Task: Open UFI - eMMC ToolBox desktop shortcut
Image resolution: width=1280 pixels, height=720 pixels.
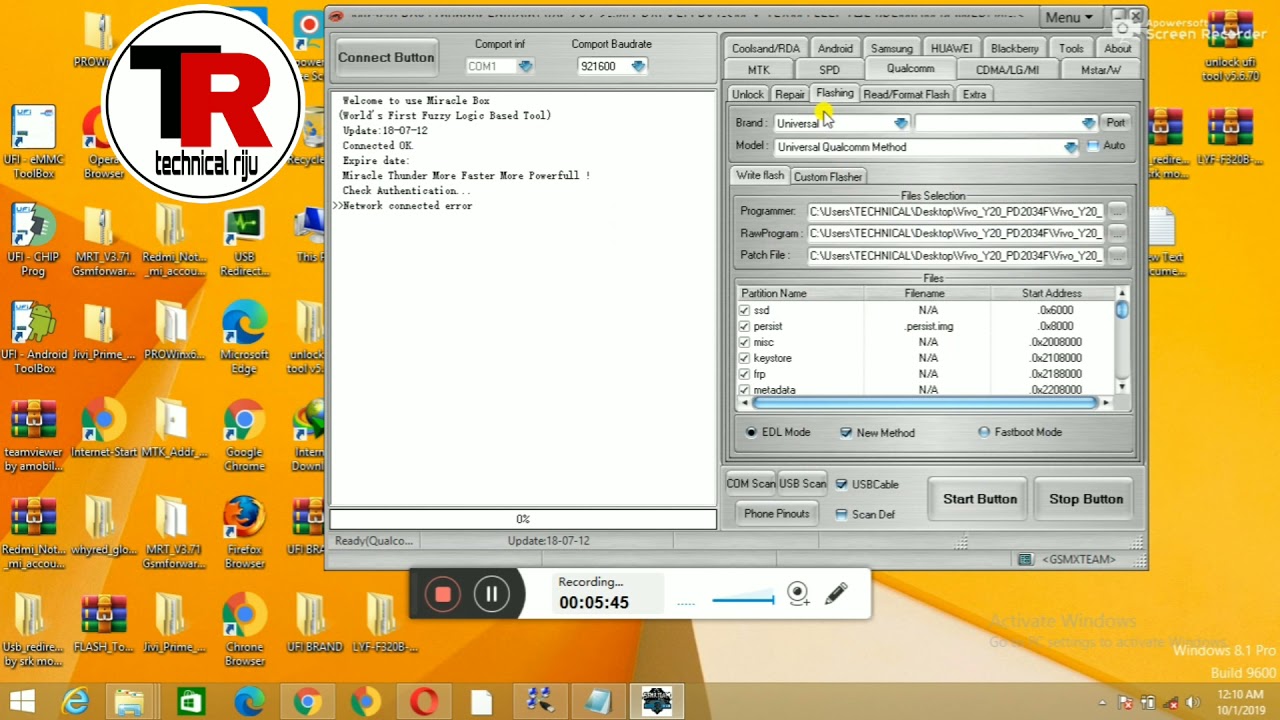Action: coord(34,142)
